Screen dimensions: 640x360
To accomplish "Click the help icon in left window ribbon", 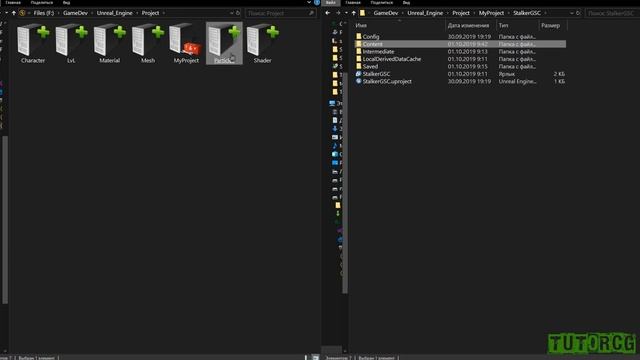I will coord(317,2).
